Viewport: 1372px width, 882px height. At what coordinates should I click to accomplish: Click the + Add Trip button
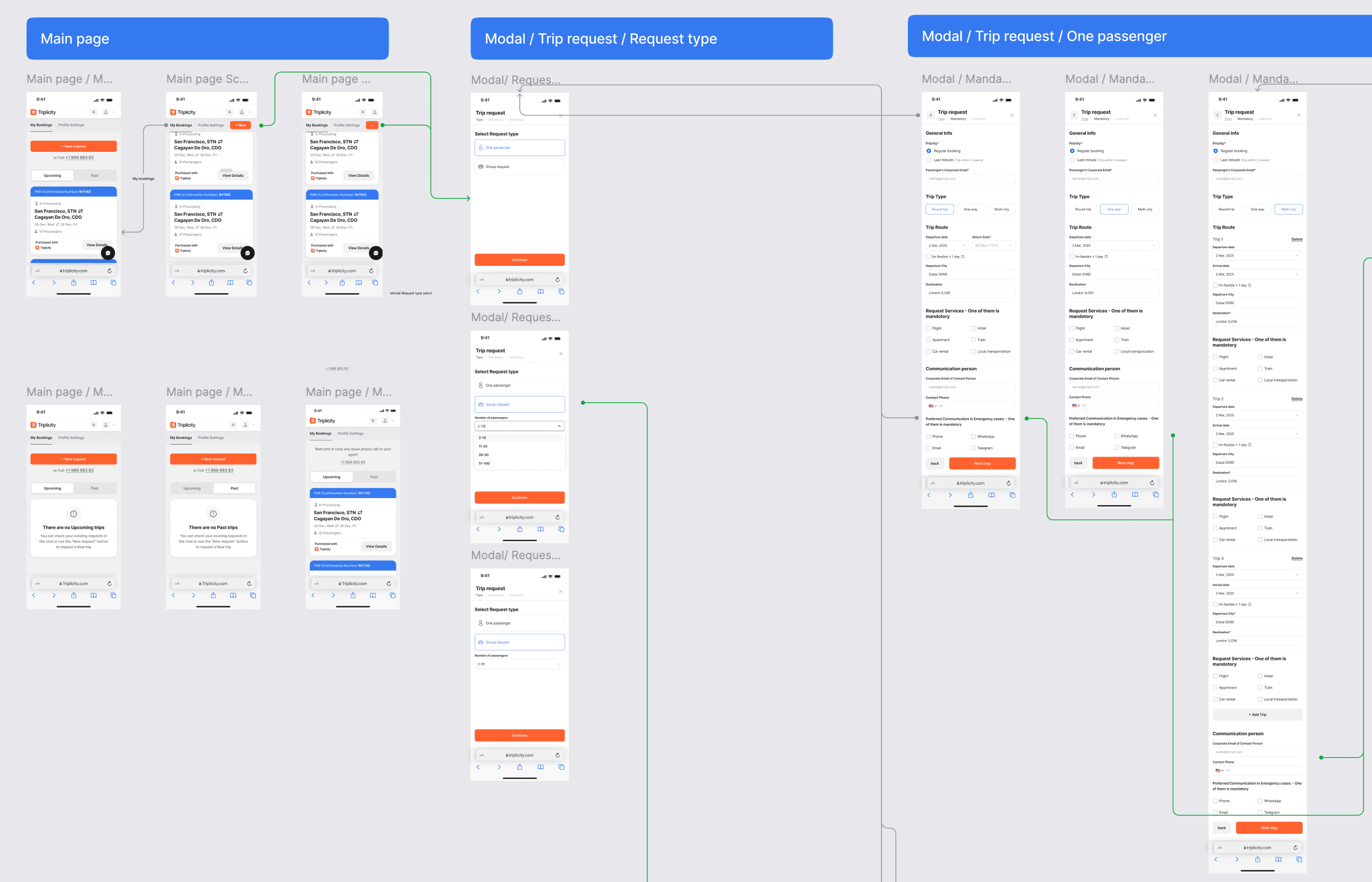point(1257,715)
